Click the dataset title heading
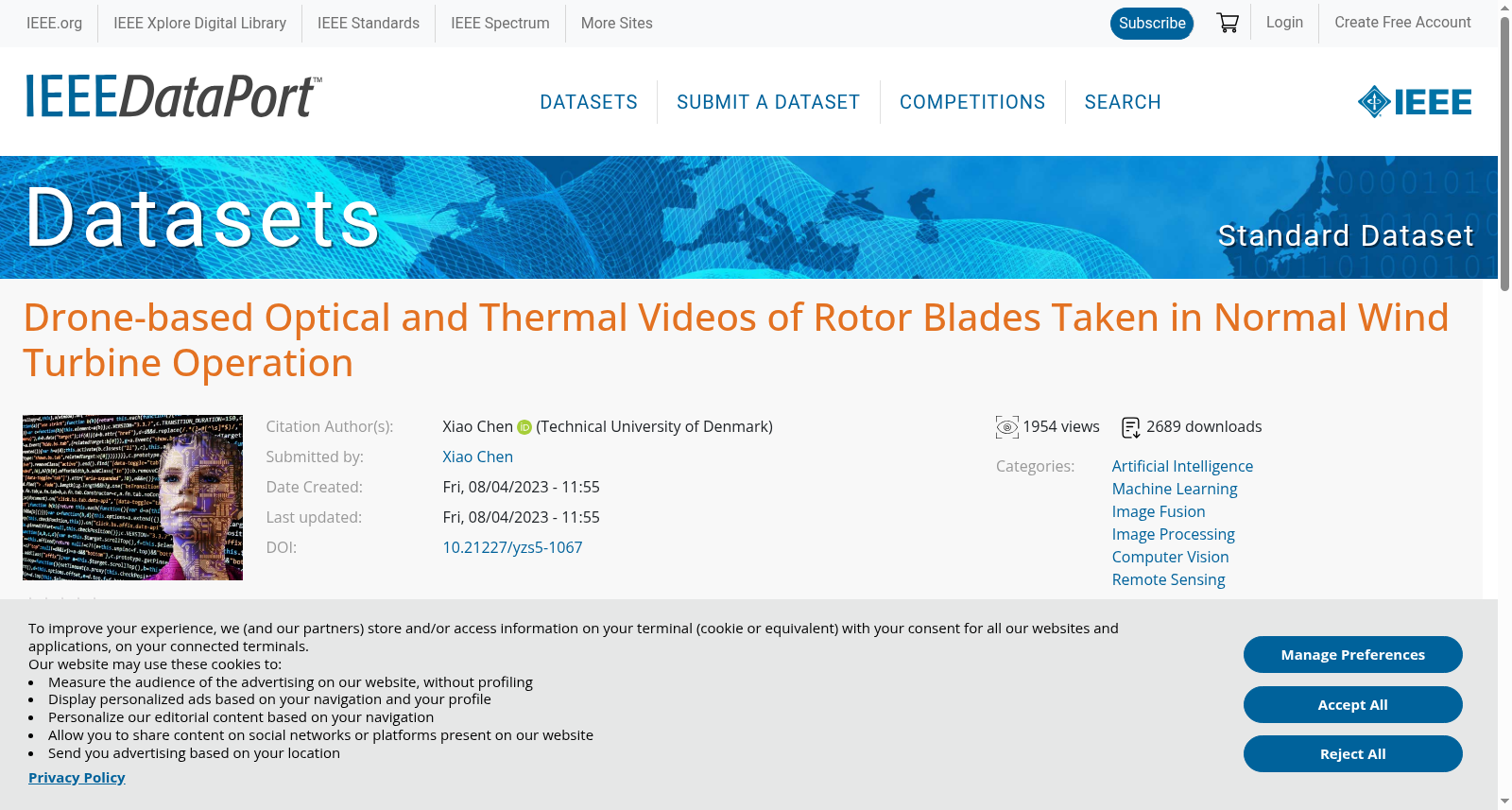The height and width of the screenshot is (810, 1512). 736,340
